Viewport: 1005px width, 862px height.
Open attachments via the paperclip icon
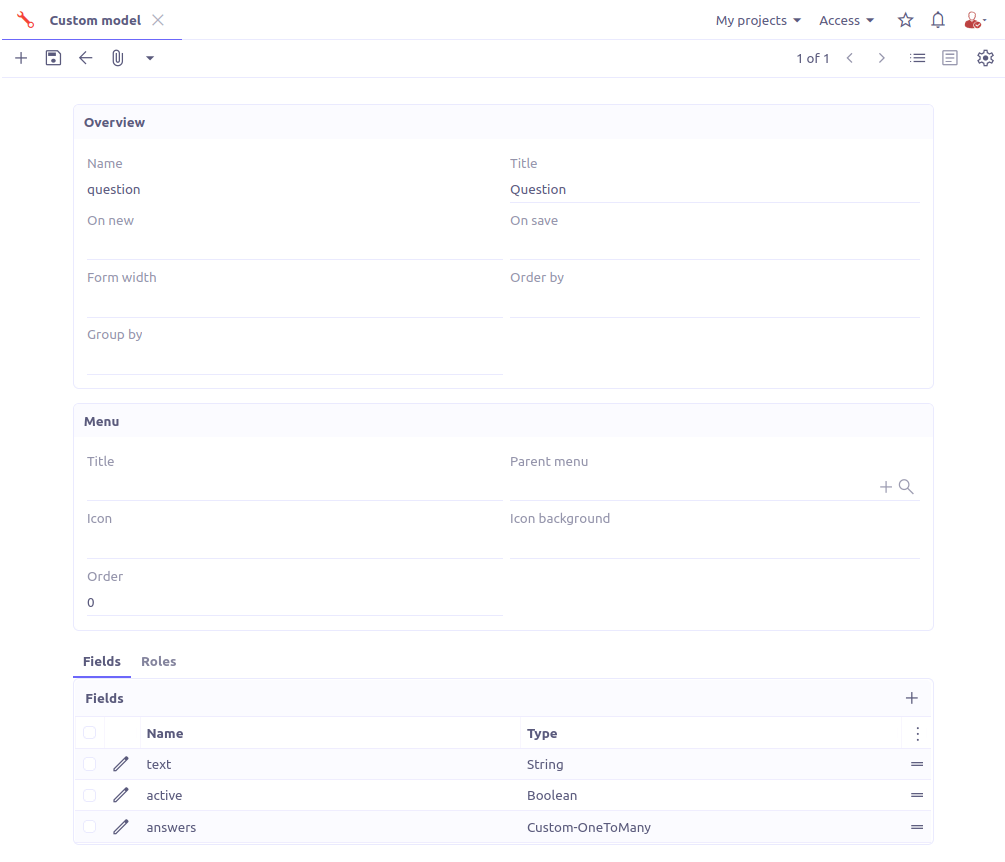pos(117,58)
